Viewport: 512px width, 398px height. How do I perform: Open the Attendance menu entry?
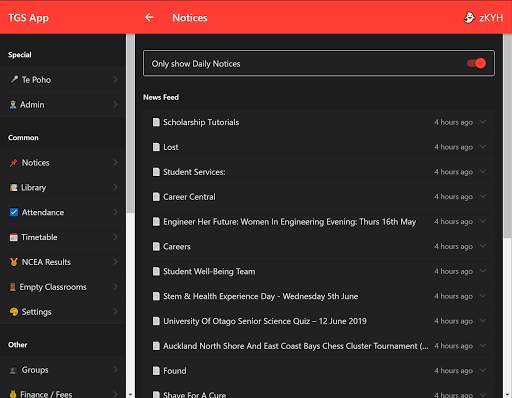point(63,212)
